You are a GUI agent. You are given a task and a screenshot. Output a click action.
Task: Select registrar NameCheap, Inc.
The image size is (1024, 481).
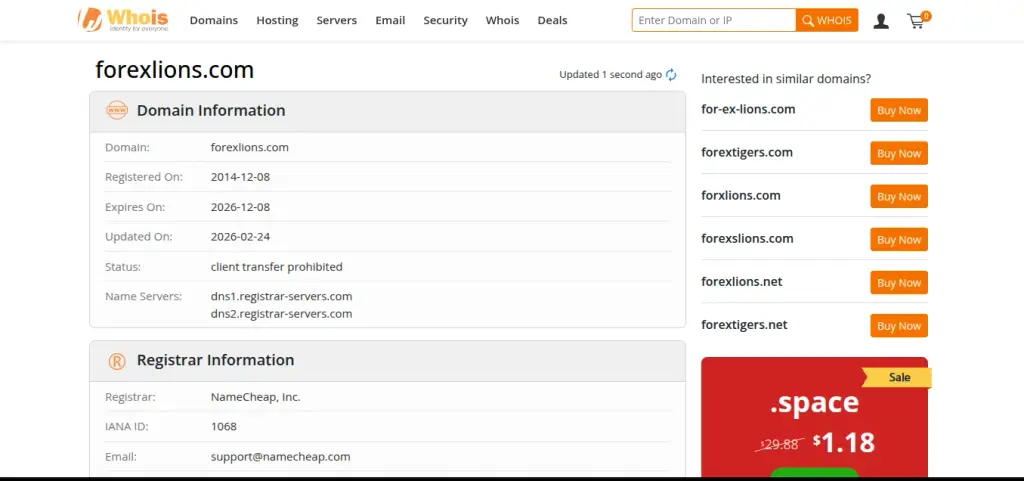255,397
